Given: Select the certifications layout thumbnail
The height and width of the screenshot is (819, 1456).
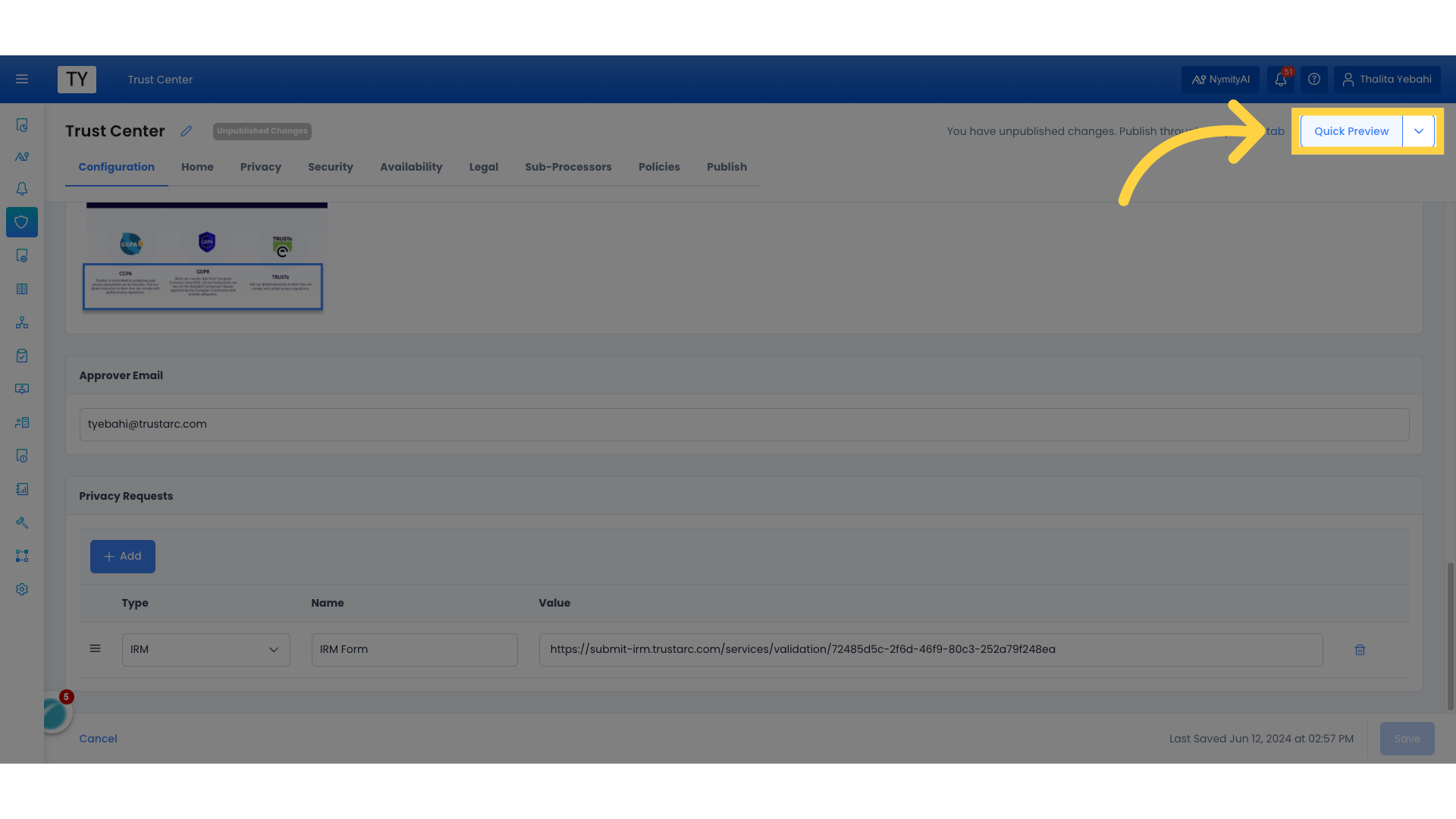Looking at the screenshot, I should coord(206,257).
